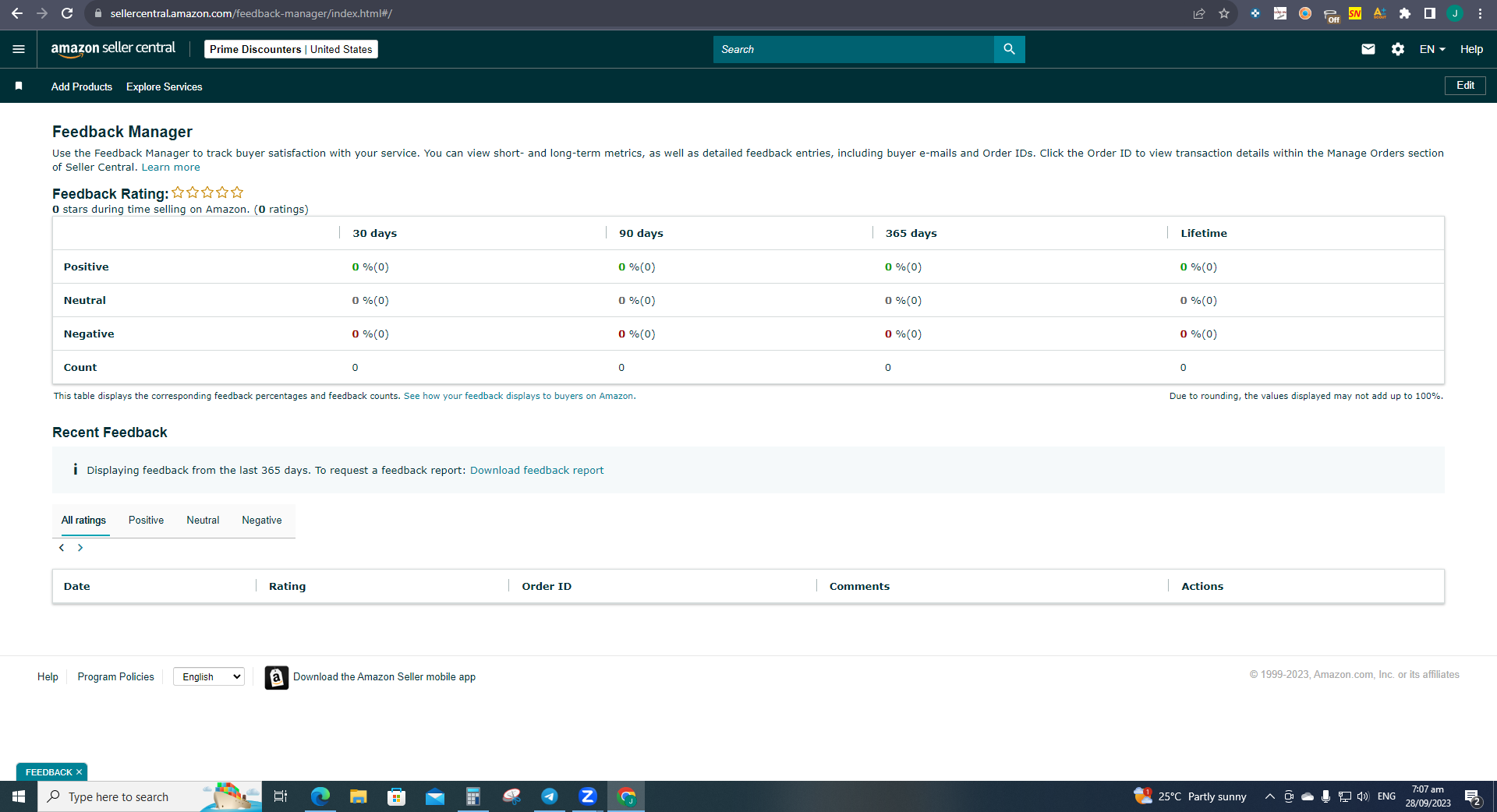
Task: Open Program Policies footer link
Action: tap(115, 676)
